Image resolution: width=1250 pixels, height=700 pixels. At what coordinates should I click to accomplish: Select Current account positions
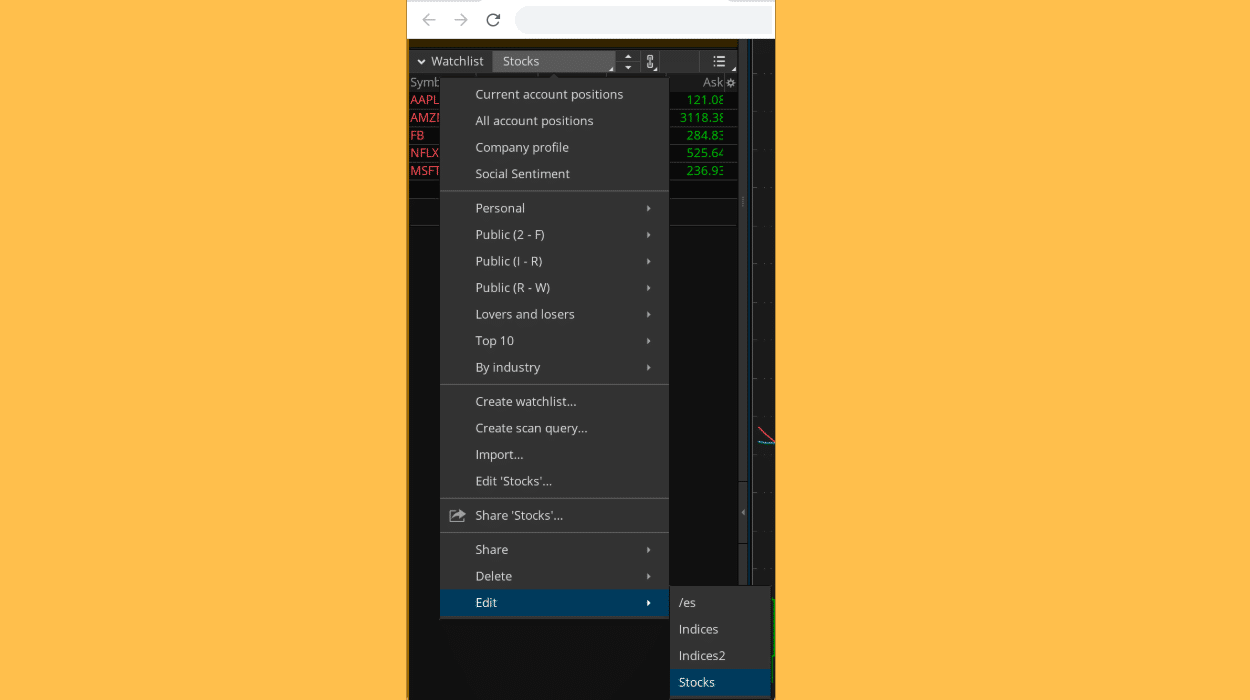[549, 94]
